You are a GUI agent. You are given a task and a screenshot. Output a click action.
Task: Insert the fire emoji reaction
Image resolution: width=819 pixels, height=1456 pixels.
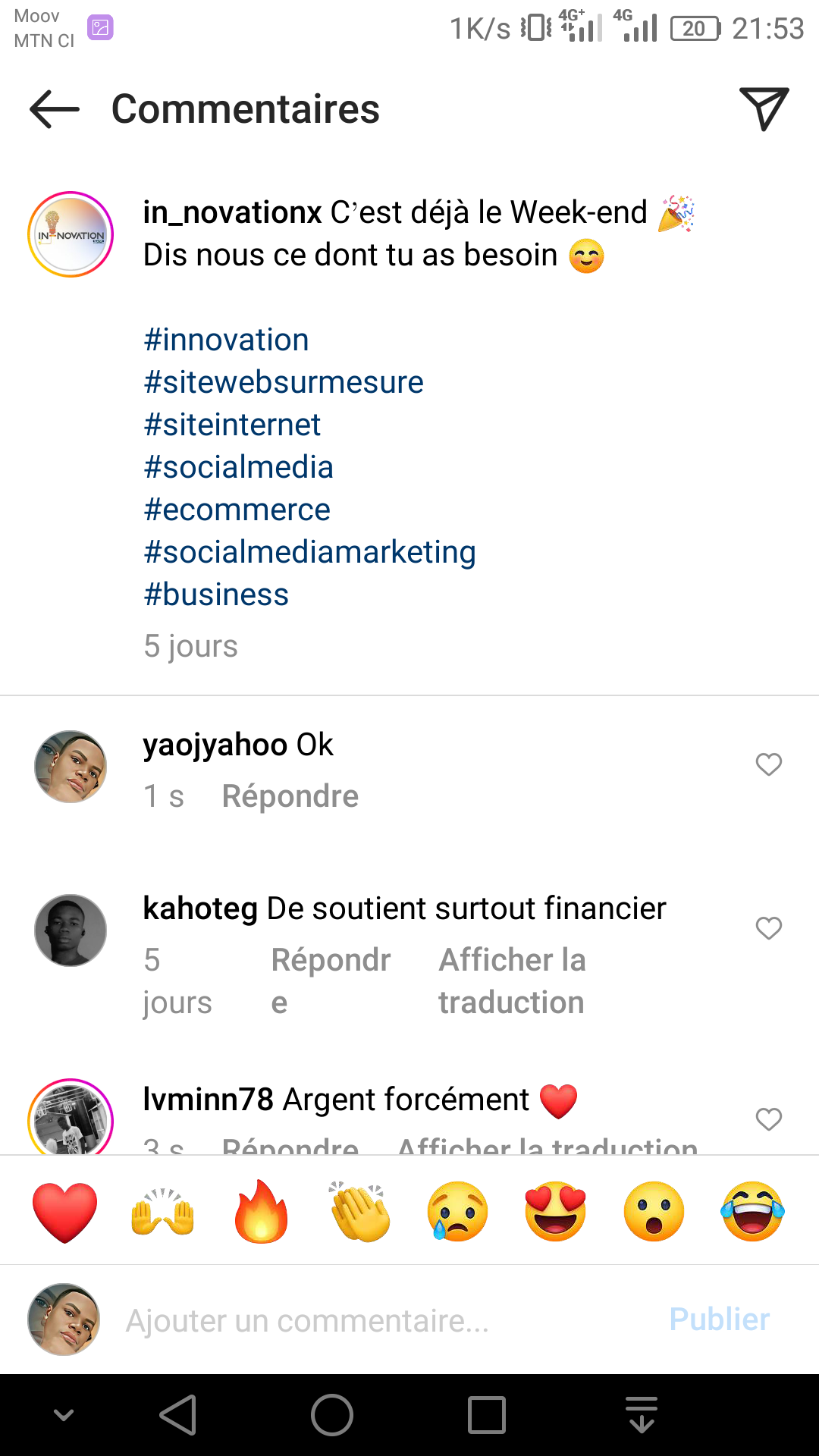point(261,1211)
